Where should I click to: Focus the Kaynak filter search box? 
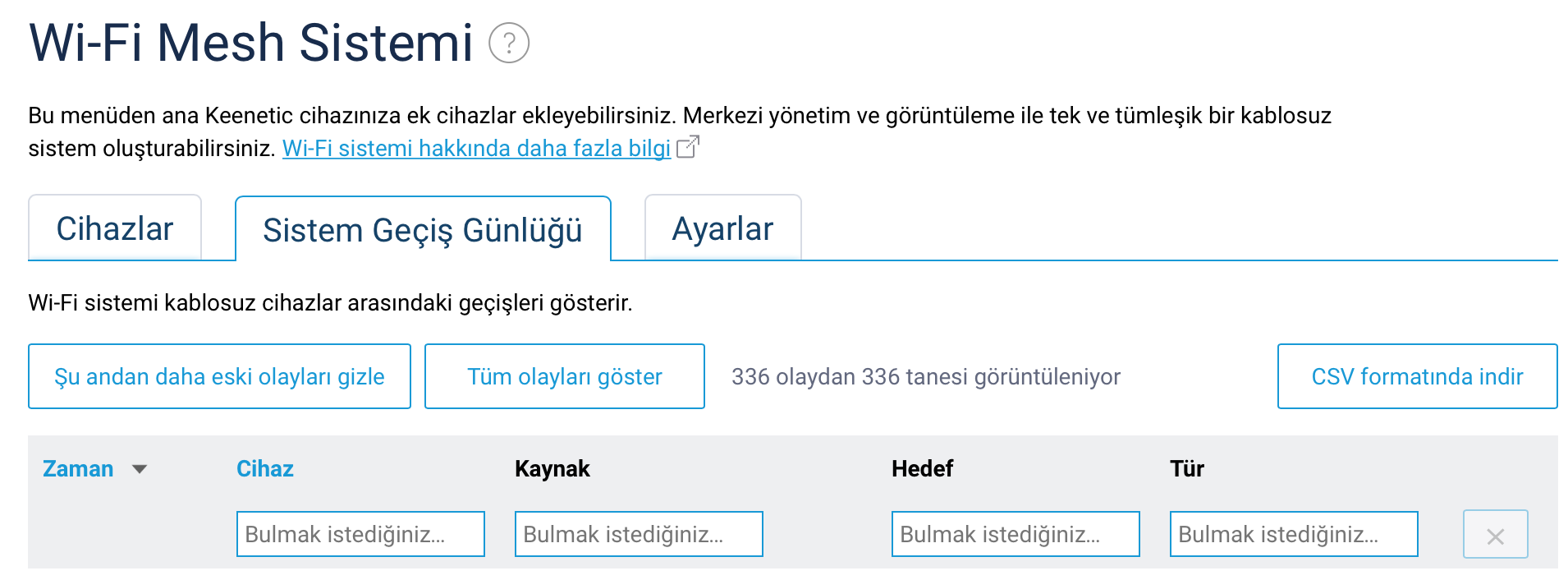pos(639,534)
